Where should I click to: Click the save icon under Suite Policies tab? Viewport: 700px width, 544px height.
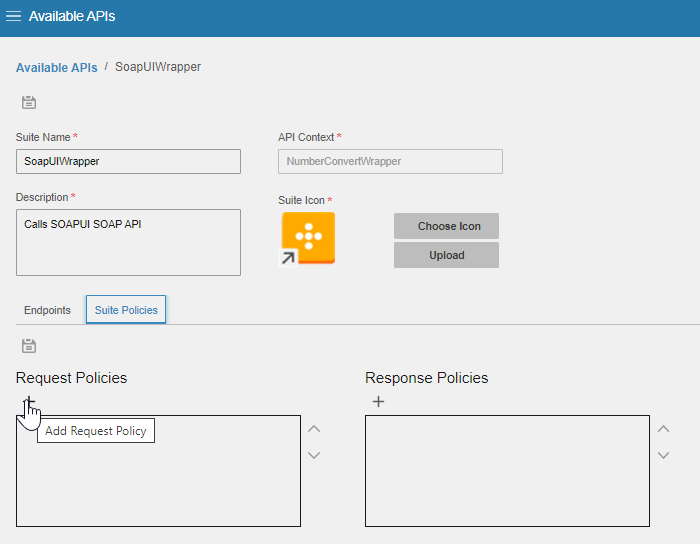pyautogui.click(x=29, y=346)
